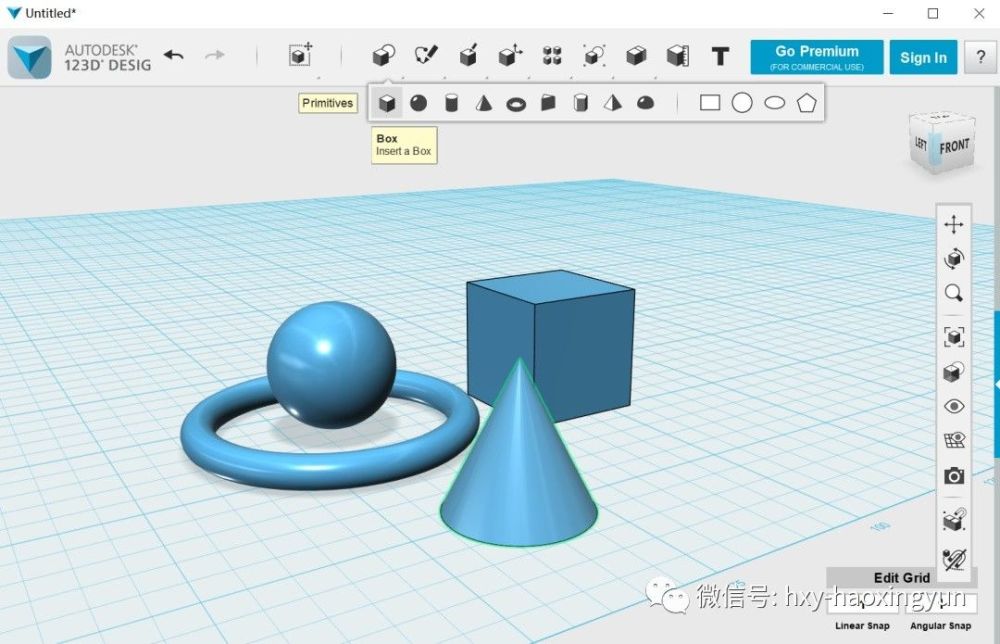Select the 2D Polygon shape

[x=807, y=102]
